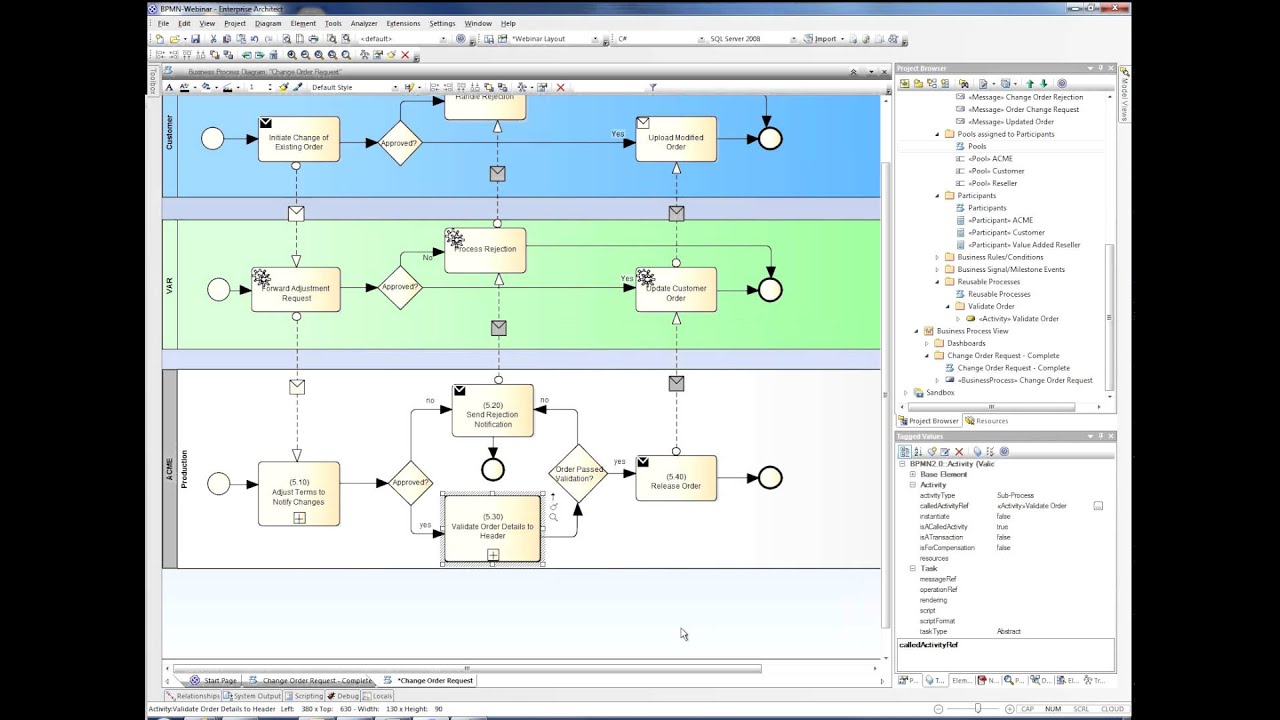Expand the Business Signal/Milestone Events folder
This screenshot has width=1280, height=720.
[937, 270]
